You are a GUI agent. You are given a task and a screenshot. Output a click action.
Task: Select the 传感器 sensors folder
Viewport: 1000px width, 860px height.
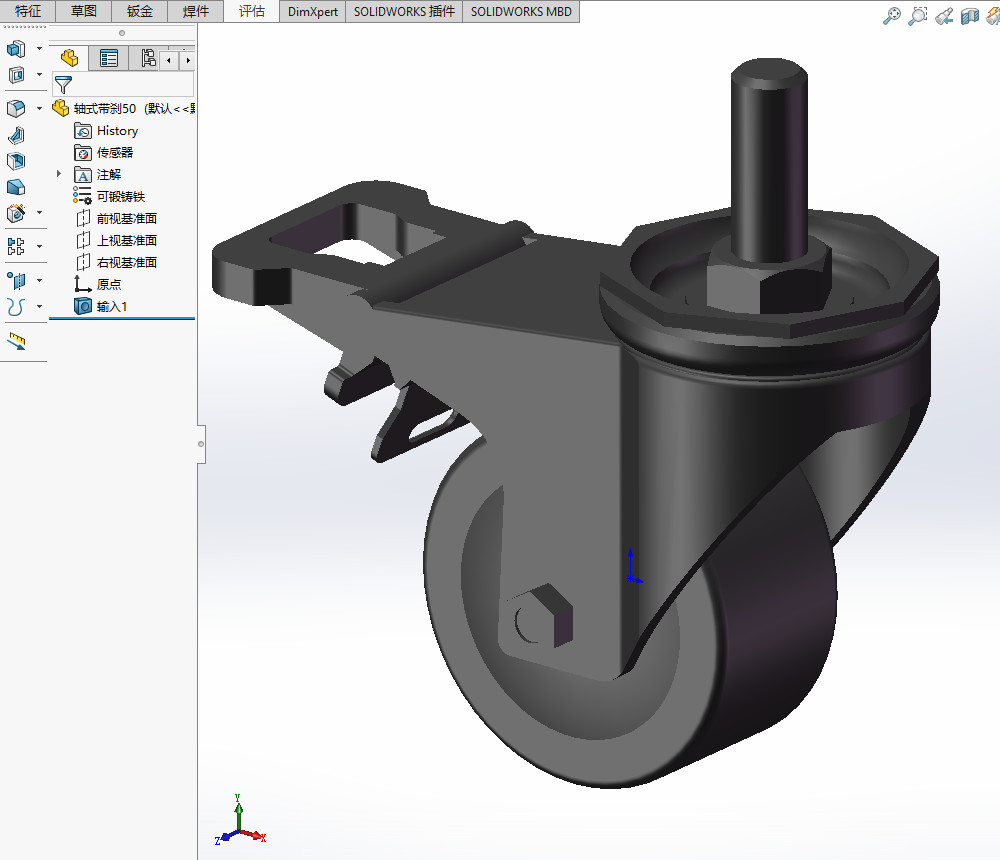[x=104, y=152]
